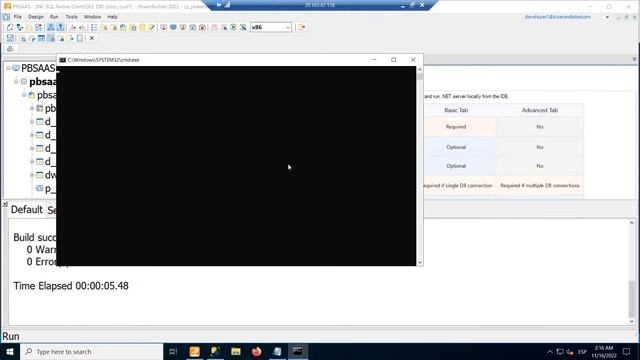Open File Explorer from the taskbar
Viewport: 640px width, 360px height.
click(x=236, y=351)
